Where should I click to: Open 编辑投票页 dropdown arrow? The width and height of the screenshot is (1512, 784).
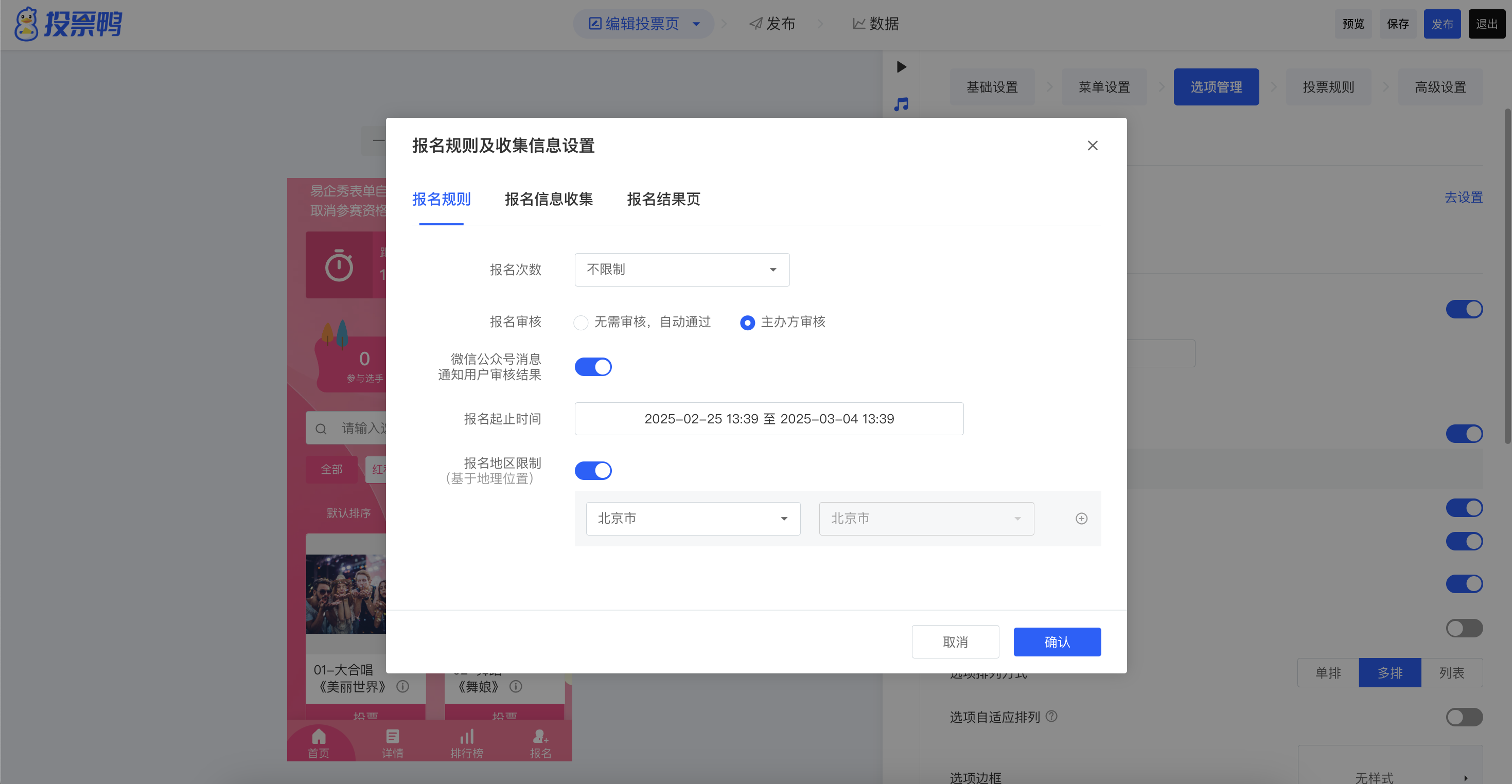point(696,24)
